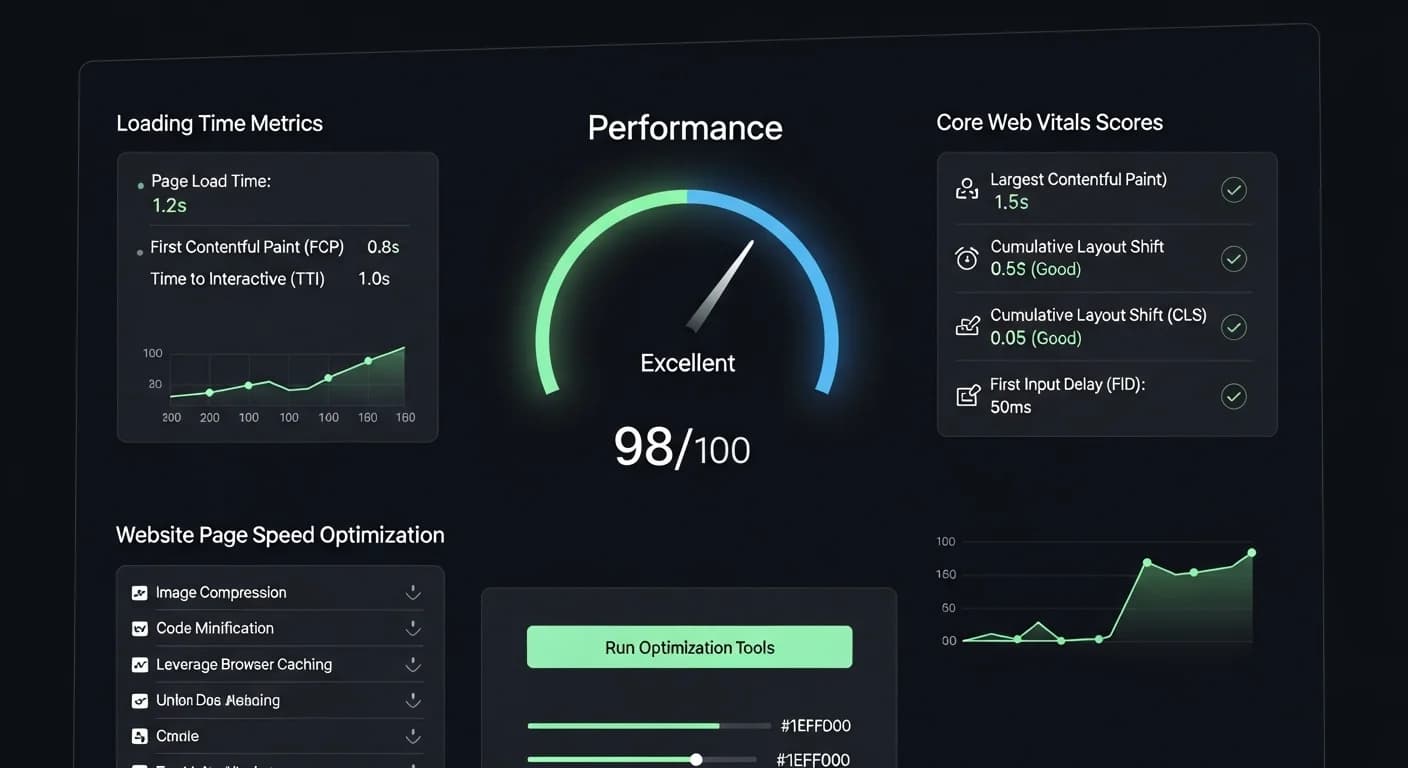Toggle the First Input Delay check circle

click(1234, 397)
